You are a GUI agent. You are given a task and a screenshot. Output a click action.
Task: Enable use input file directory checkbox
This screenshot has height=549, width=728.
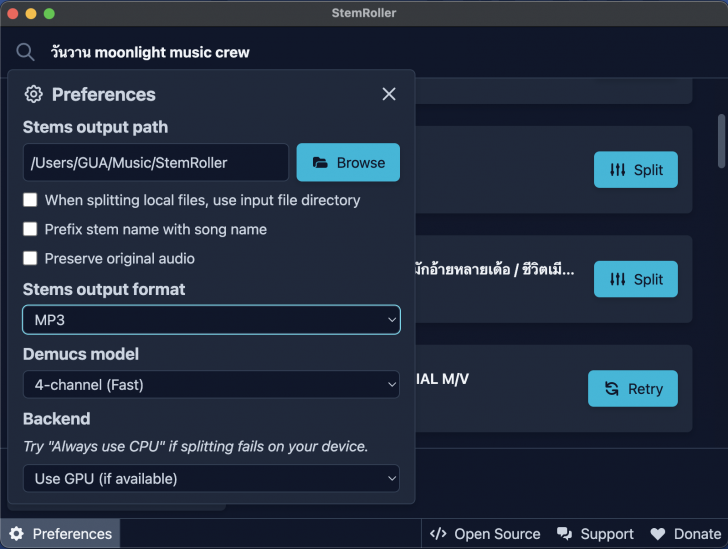[30, 200]
